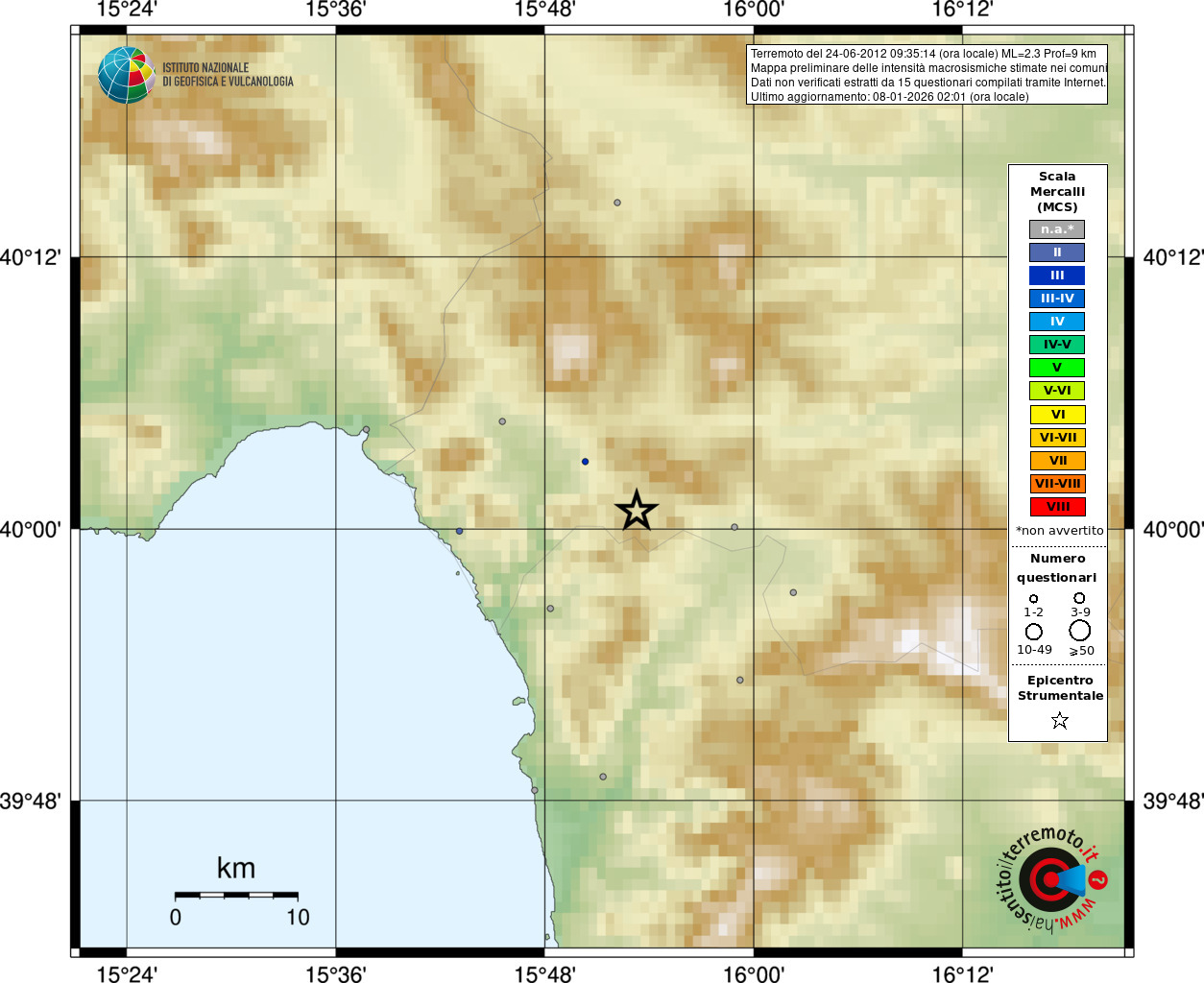Select the IV-V green legend swatch
This screenshot has height=983, width=1204.
tap(1057, 345)
